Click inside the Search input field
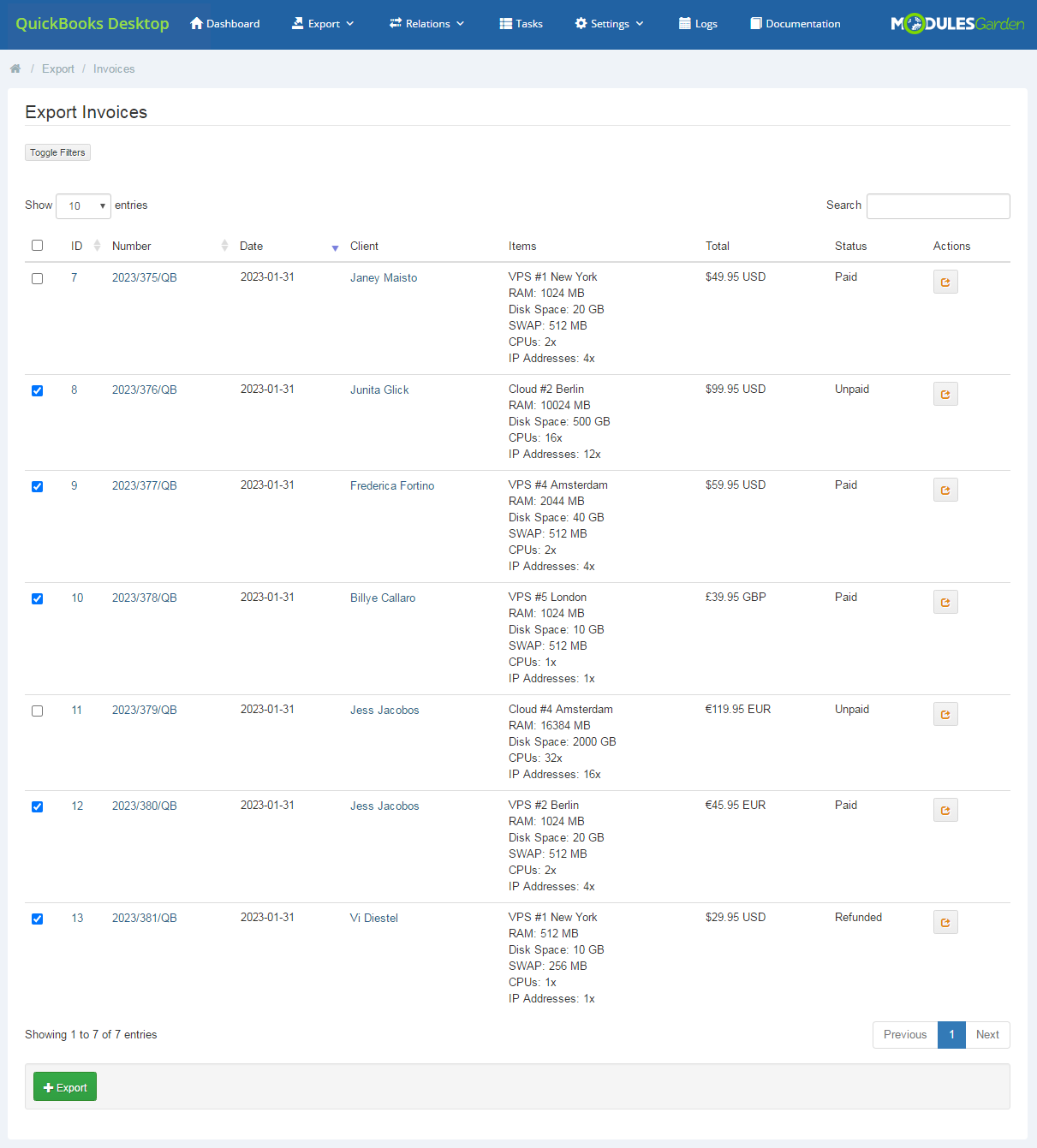Viewport: 1037px width, 1148px height. pyautogui.click(x=938, y=205)
